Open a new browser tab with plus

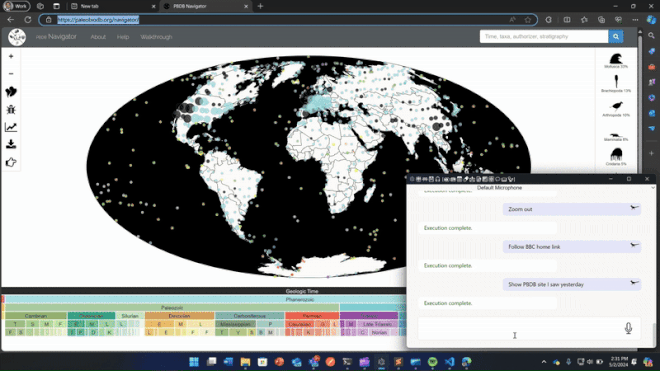click(x=260, y=6)
